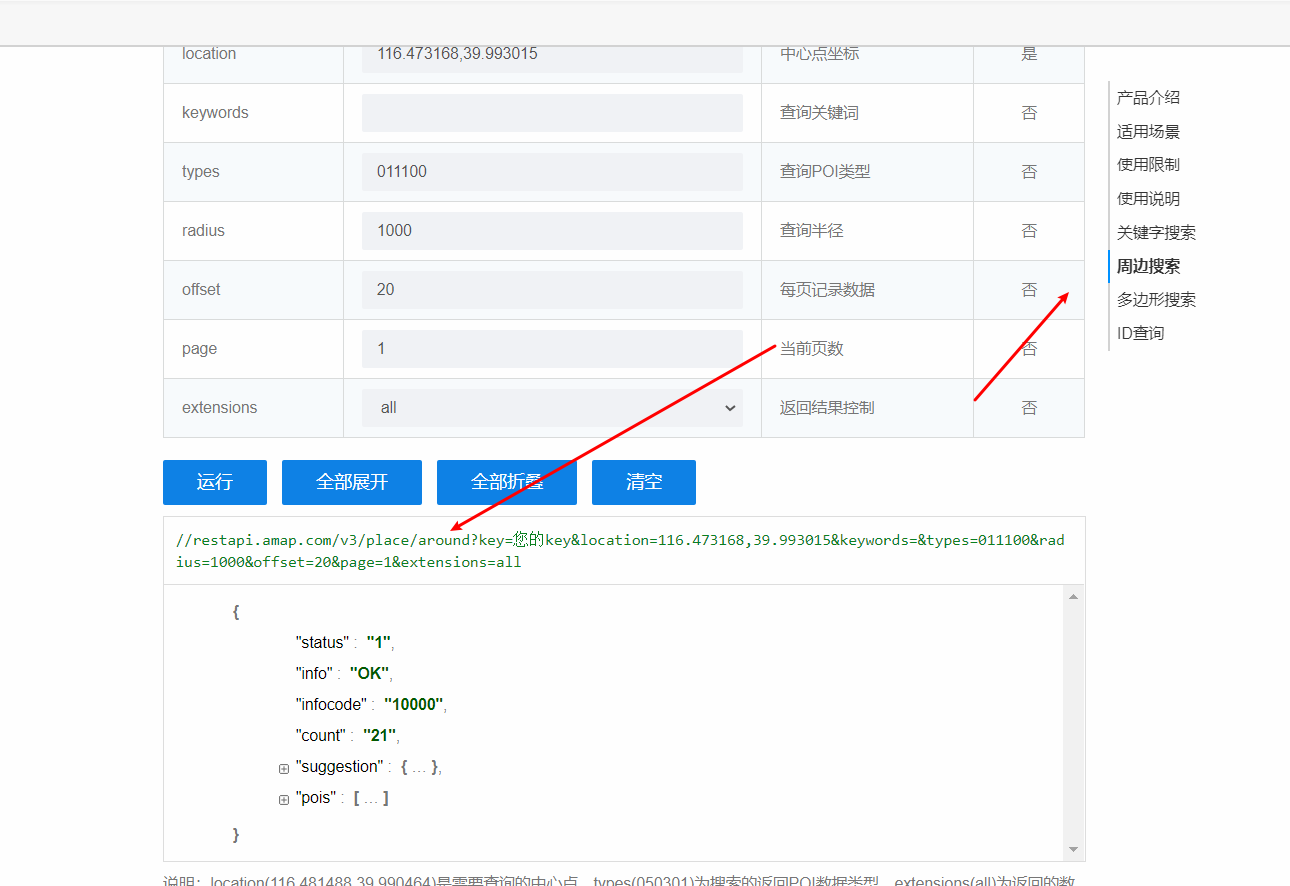Click the 全部折叠 button
This screenshot has height=886, width=1290.
[x=507, y=482]
